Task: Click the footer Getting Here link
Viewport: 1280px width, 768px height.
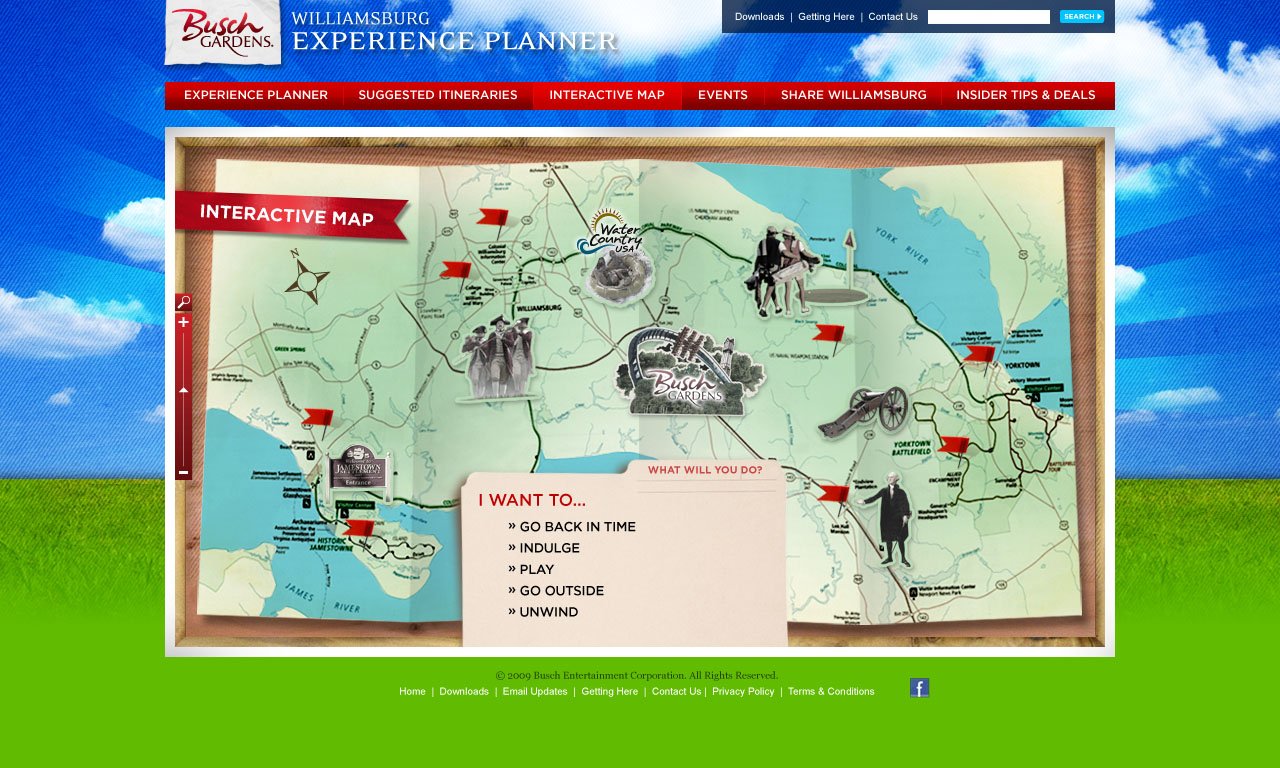Action: [610, 692]
